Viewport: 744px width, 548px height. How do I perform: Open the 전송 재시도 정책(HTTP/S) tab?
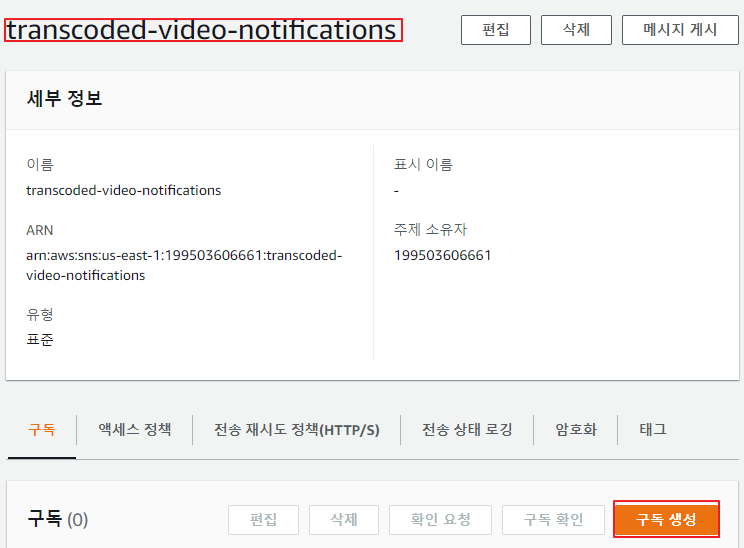(x=297, y=429)
